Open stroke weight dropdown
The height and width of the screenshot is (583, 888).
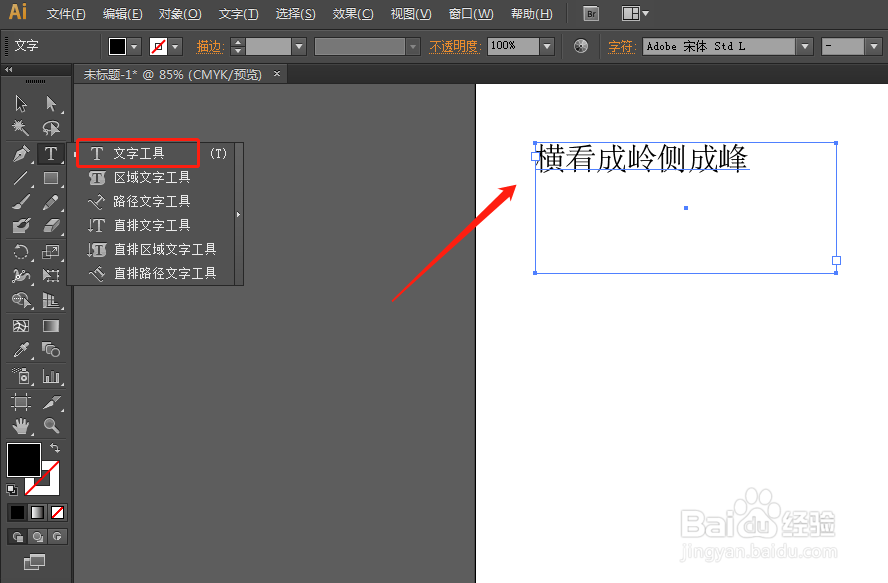[299, 46]
